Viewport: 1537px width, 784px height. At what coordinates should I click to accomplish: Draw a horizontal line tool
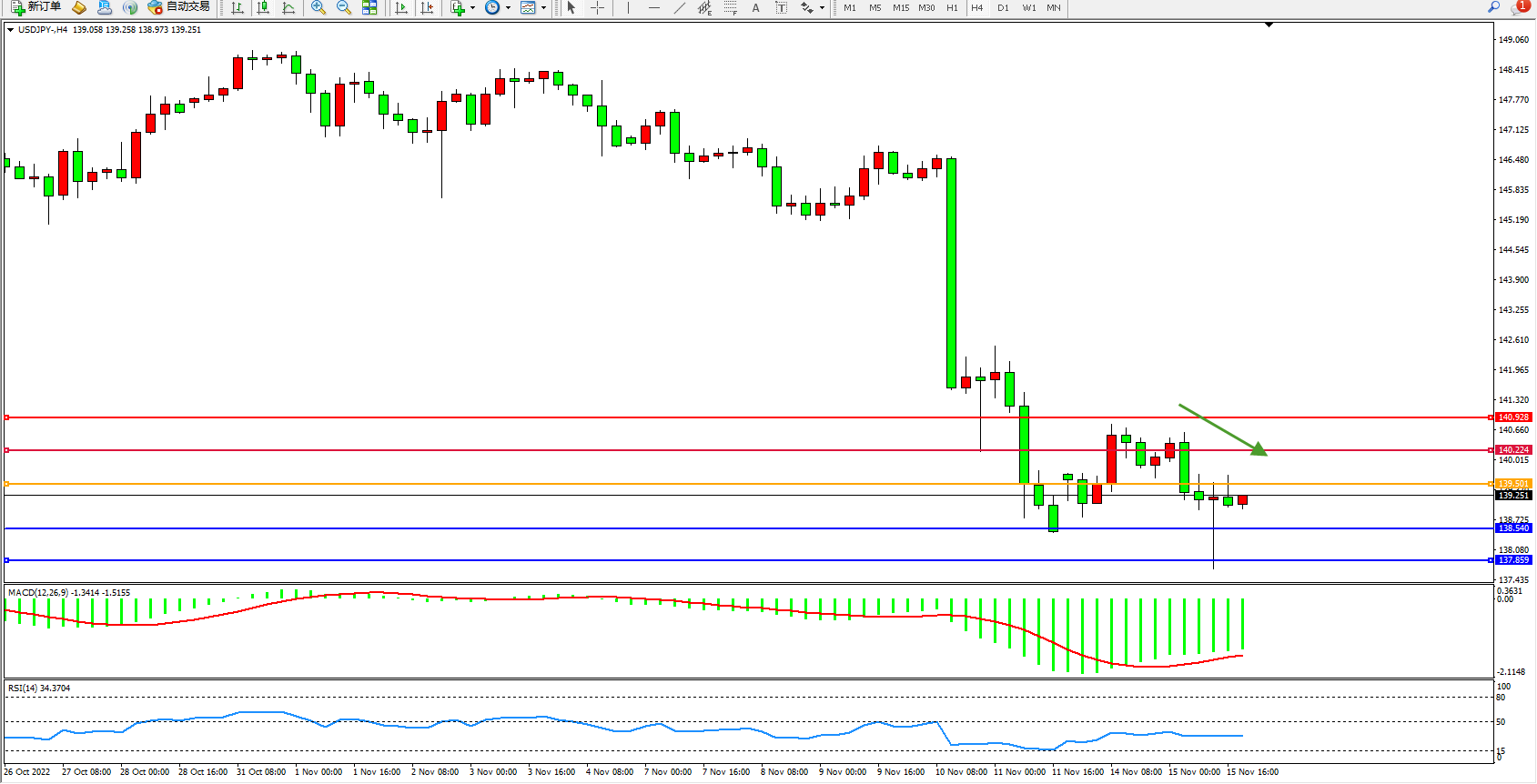[x=653, y=7]
